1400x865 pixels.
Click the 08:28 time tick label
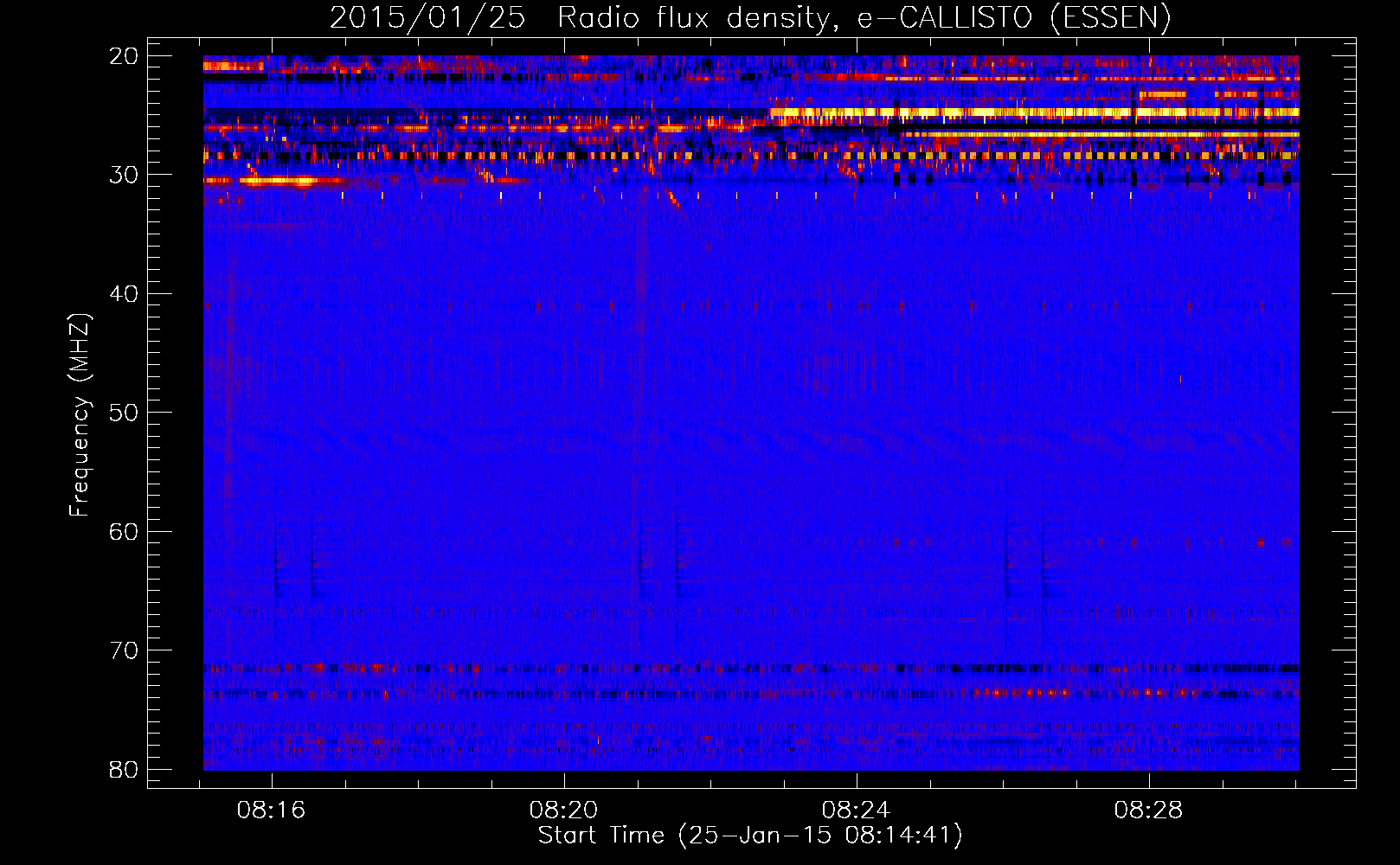point(1149,811)
